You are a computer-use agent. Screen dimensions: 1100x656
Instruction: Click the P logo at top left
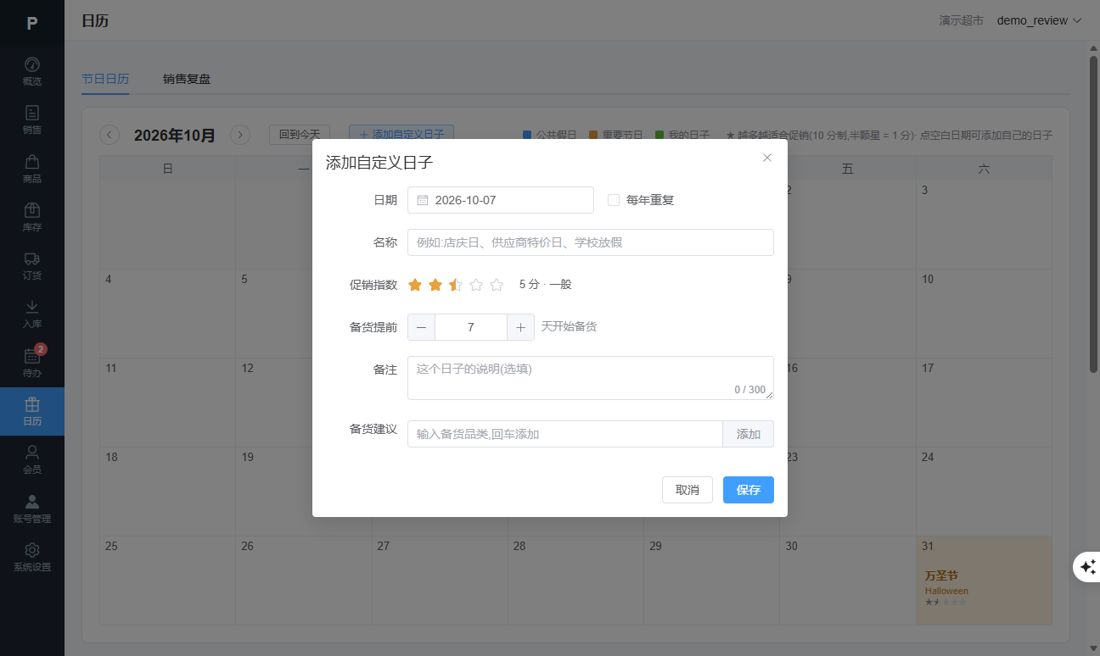pos(32,23)
